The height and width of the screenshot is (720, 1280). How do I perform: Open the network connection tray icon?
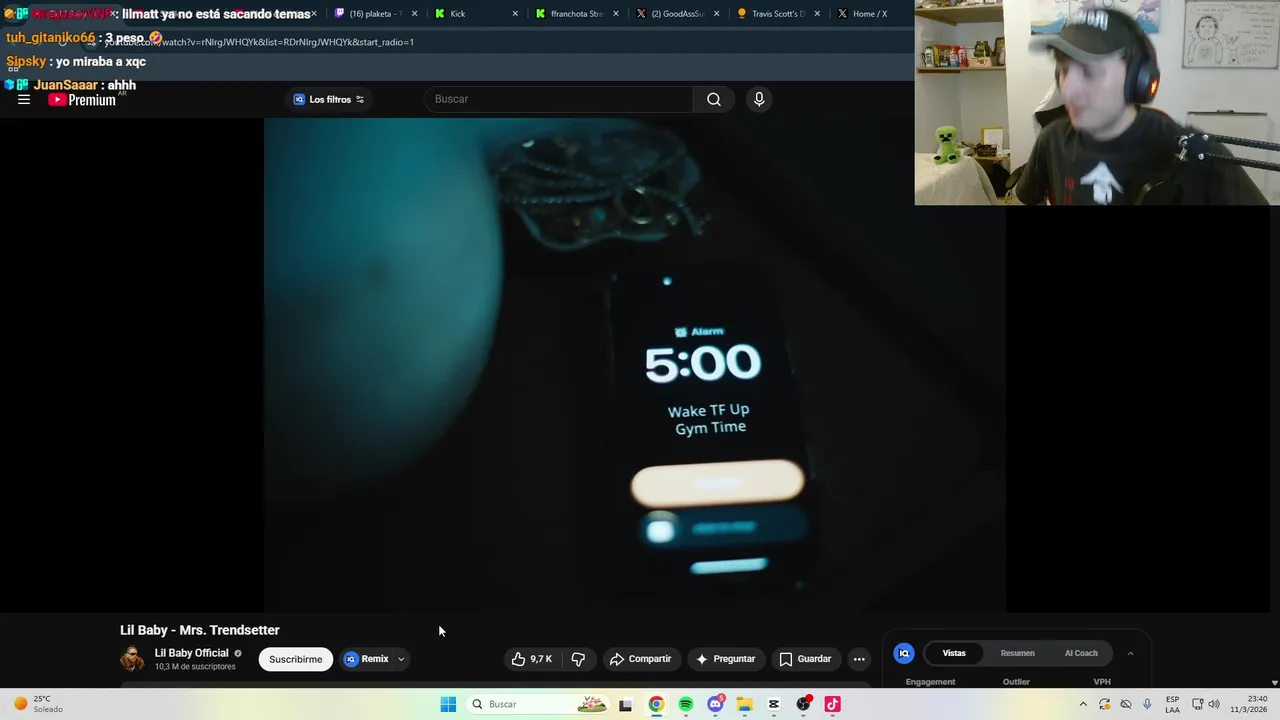(1197, 704)
